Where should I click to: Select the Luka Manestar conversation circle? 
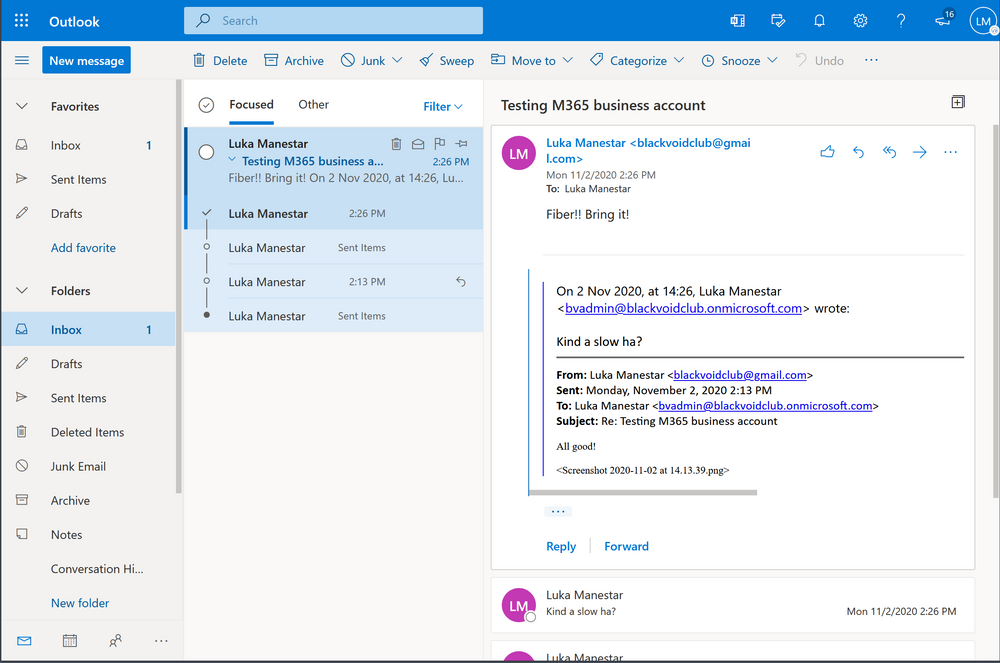[x=206, y=152]
